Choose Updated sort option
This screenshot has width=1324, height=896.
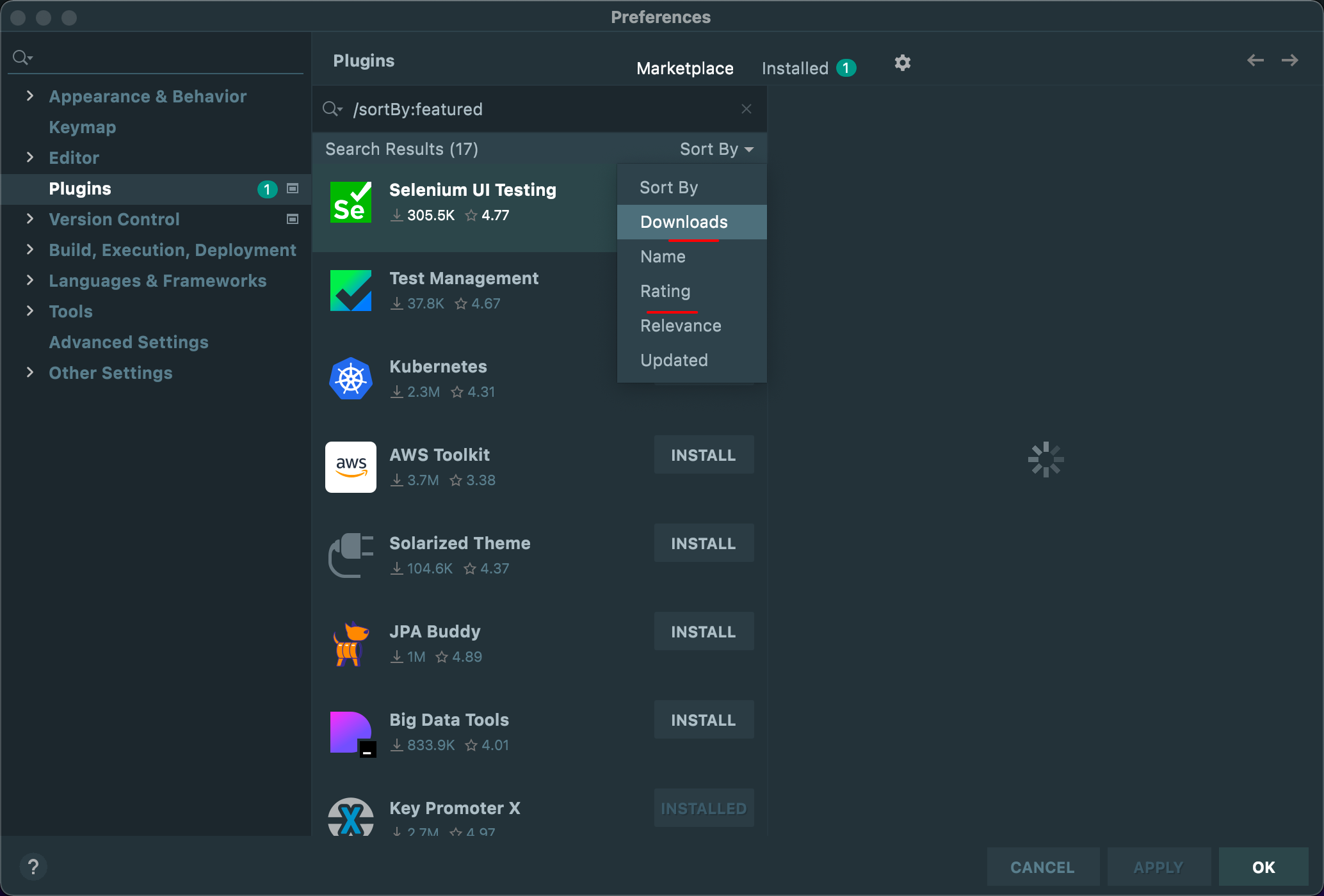point(674,360)
